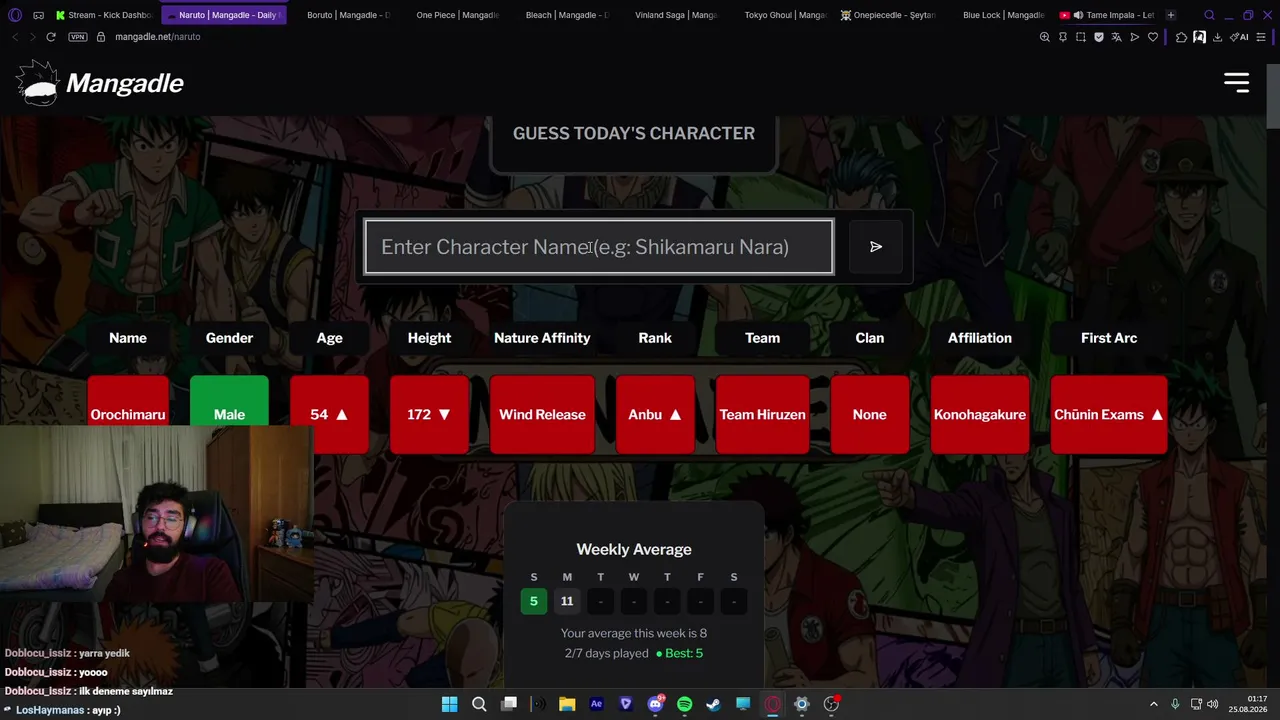1280x720 pixels.
Task: Reload the current page
Action: click(51, 37)
